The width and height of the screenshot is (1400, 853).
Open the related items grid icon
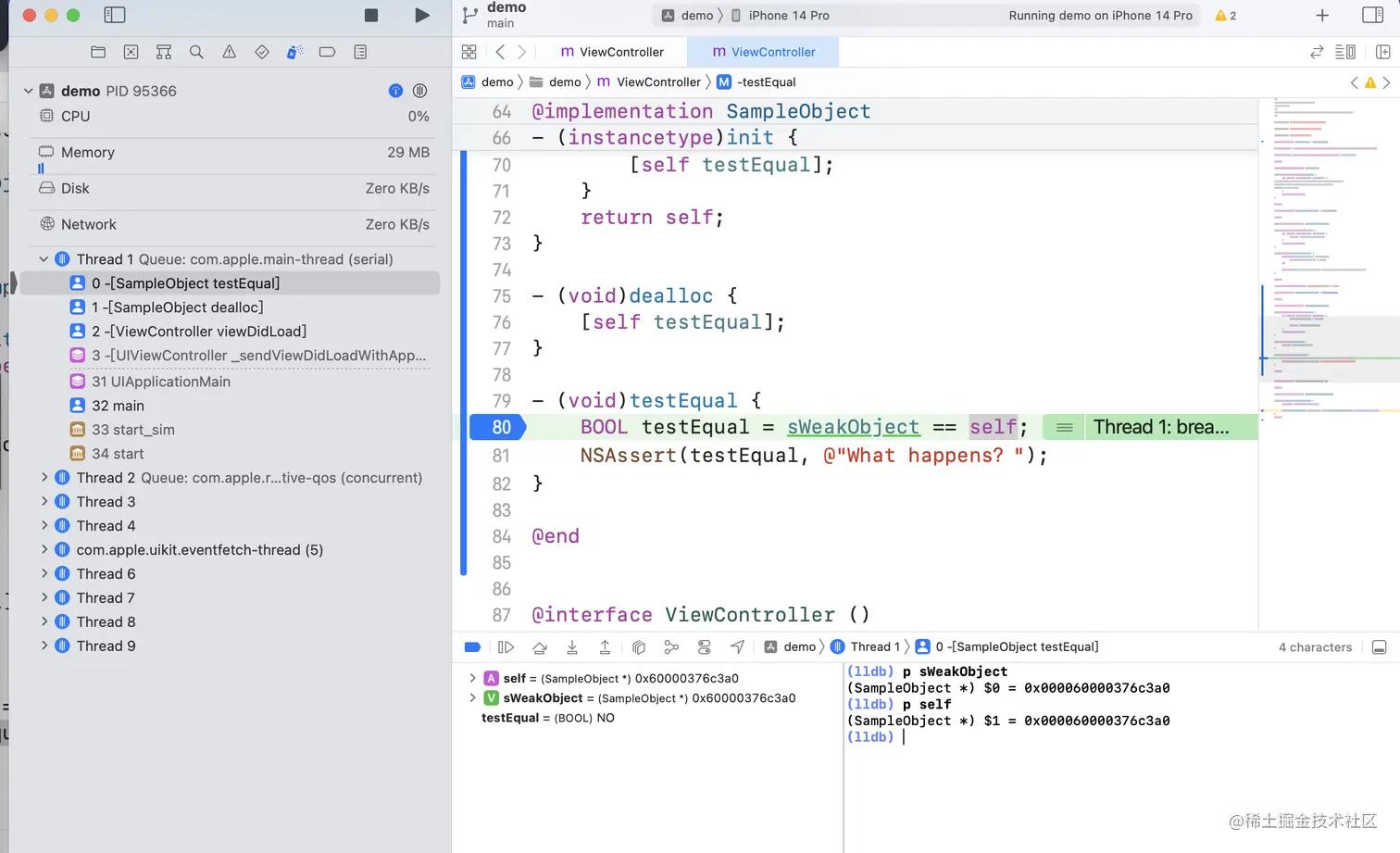click(469, 52)
